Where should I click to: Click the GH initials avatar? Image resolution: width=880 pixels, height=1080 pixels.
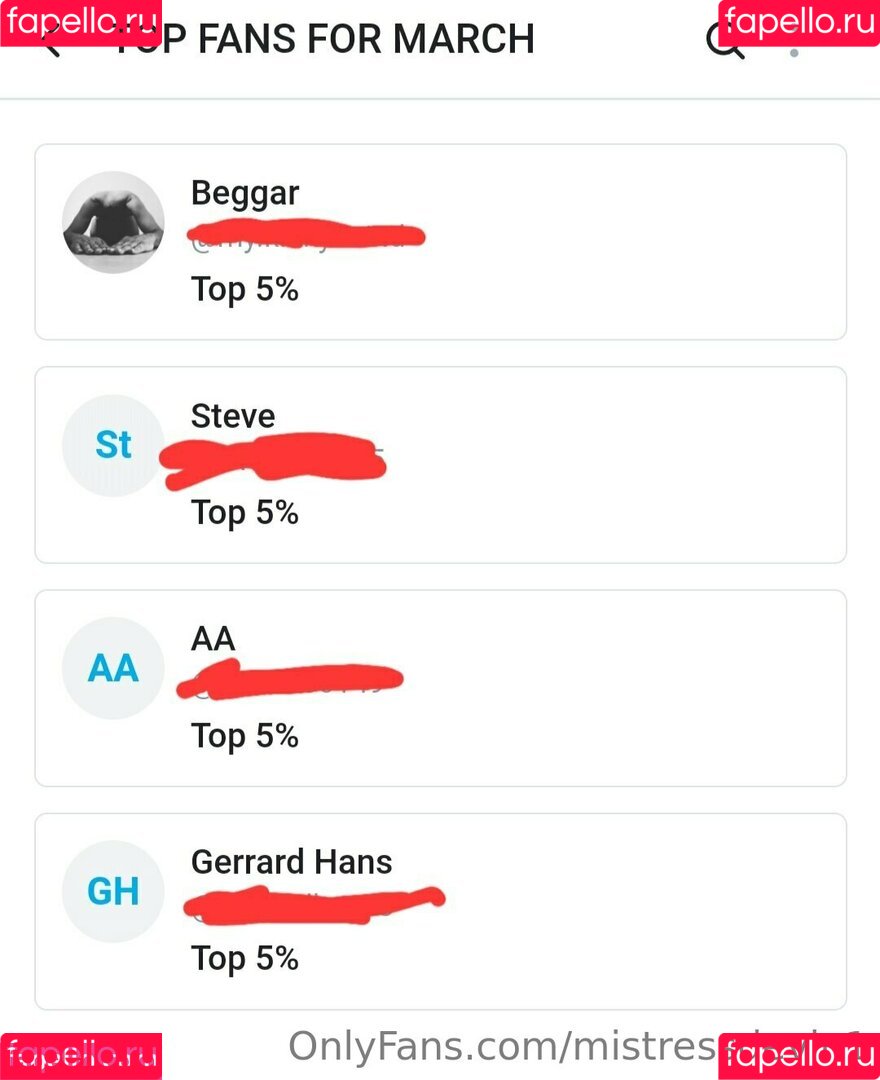coord(113,891)
